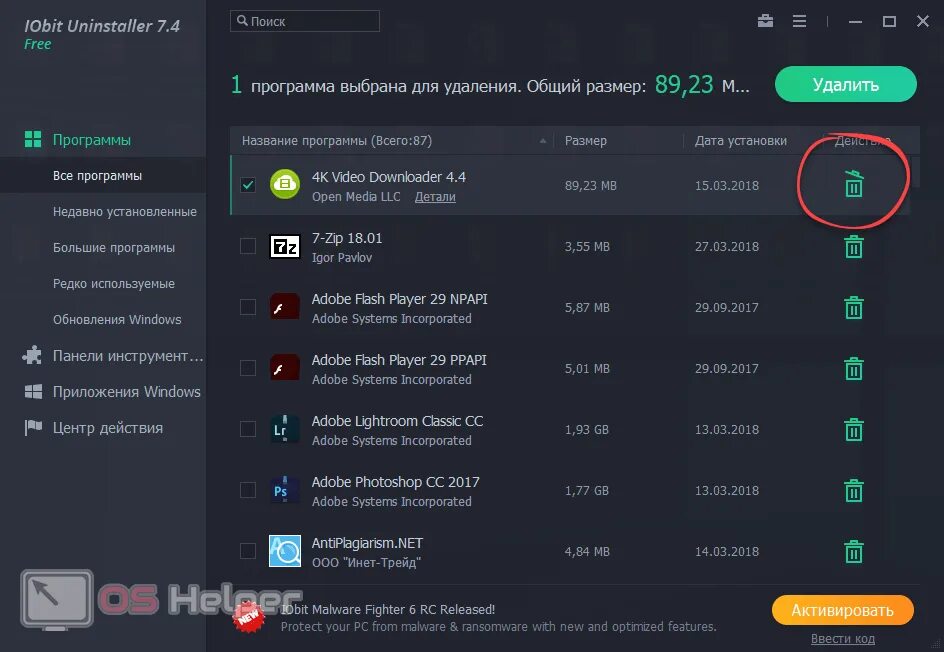Click the Flash Player NPAPI app icon
The height and width of the screenshot is (652, 944).
[x=284, y=307]
